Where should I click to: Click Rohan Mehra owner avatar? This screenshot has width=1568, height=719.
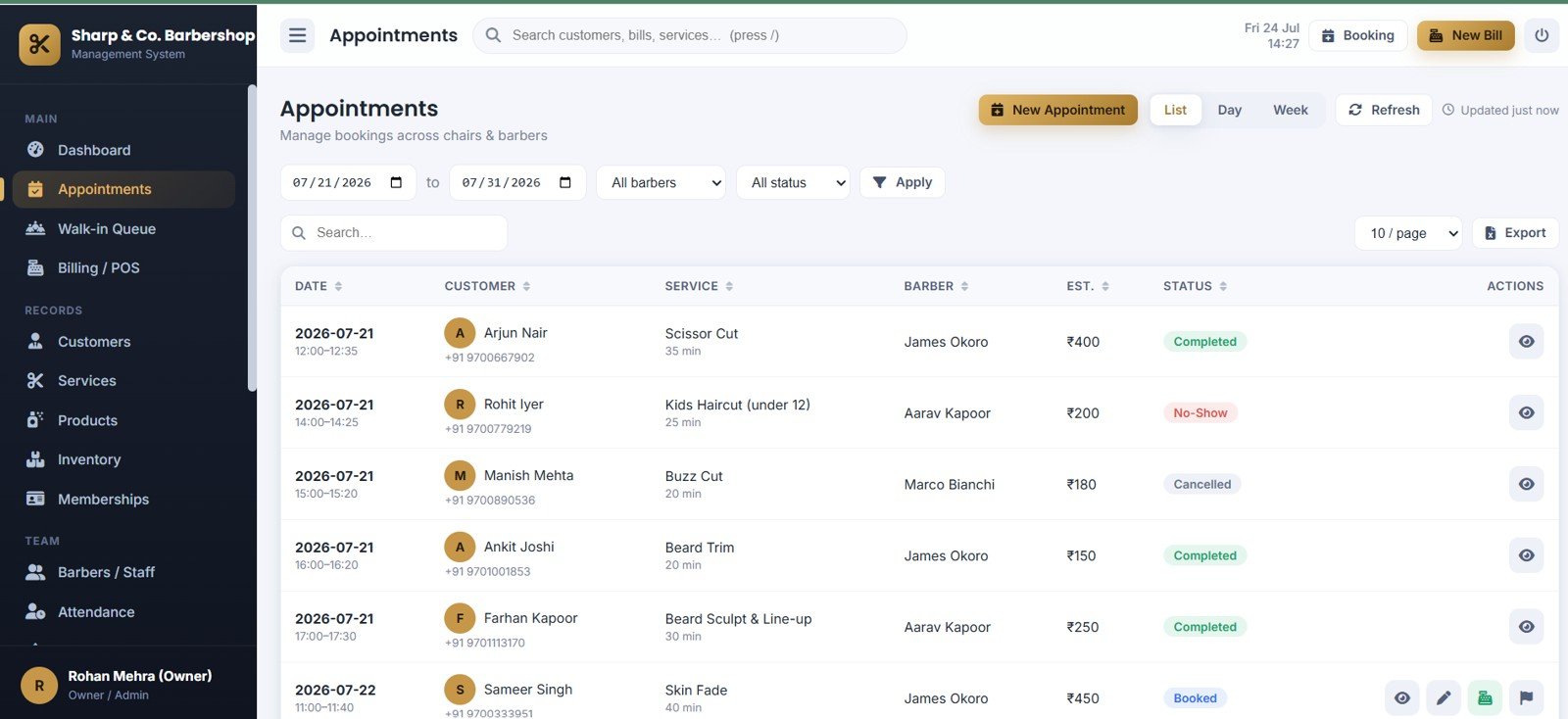pos(39,686)
